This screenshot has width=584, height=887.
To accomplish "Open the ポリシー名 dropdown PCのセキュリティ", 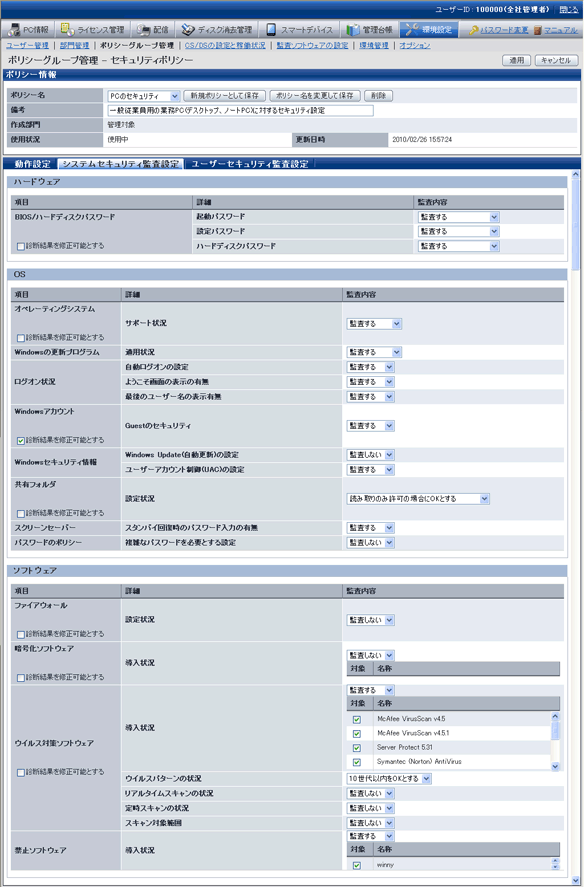I will pos(144,96).
